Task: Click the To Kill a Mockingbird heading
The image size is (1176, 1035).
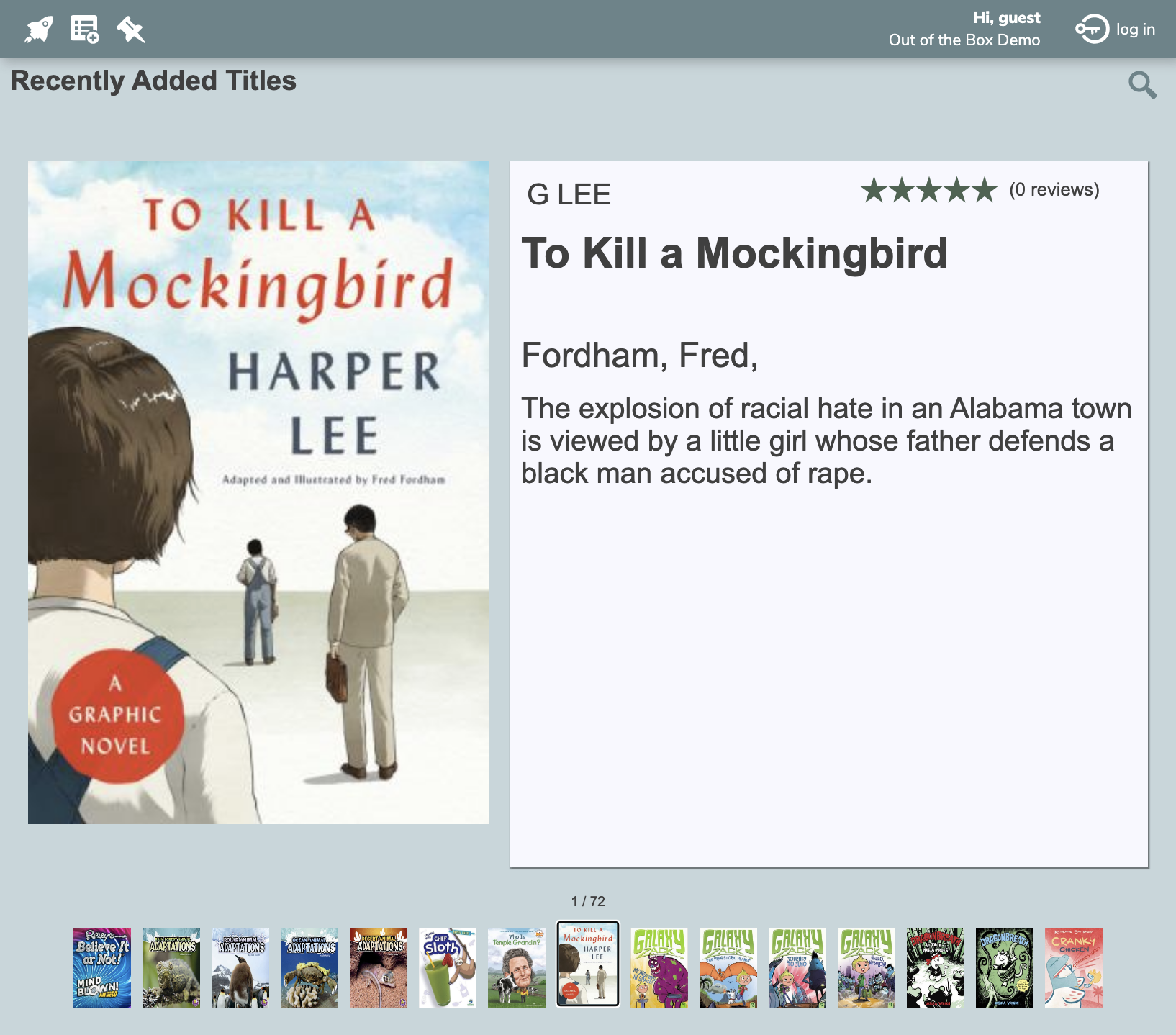Action: point(735,253)
